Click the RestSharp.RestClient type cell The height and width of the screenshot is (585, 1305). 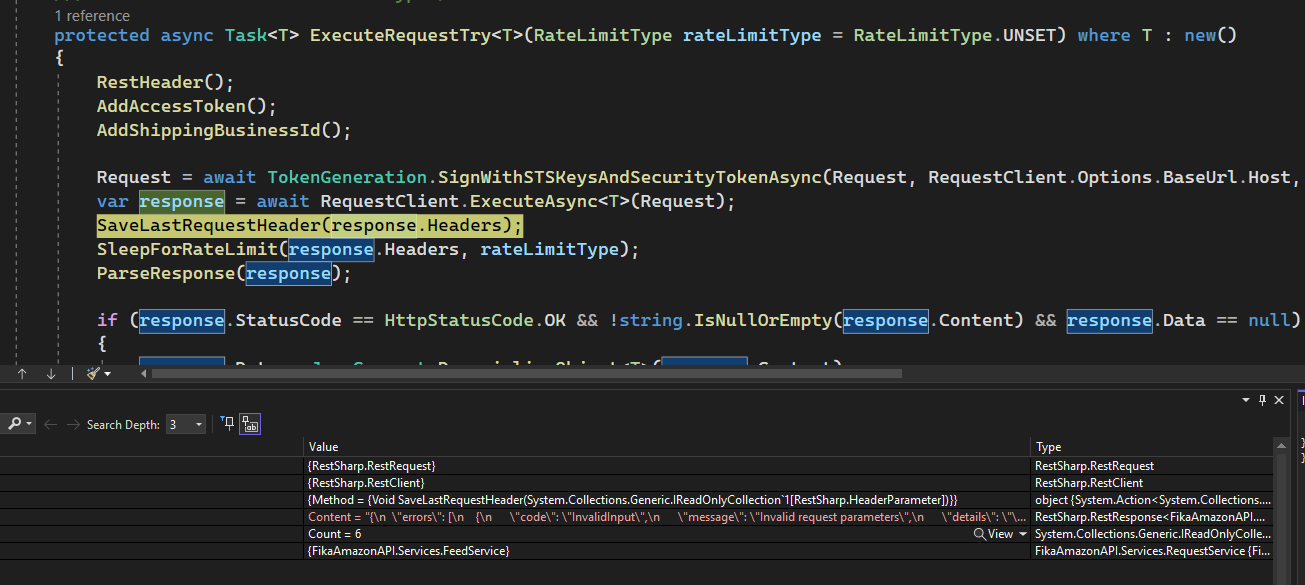[1152, 483]
